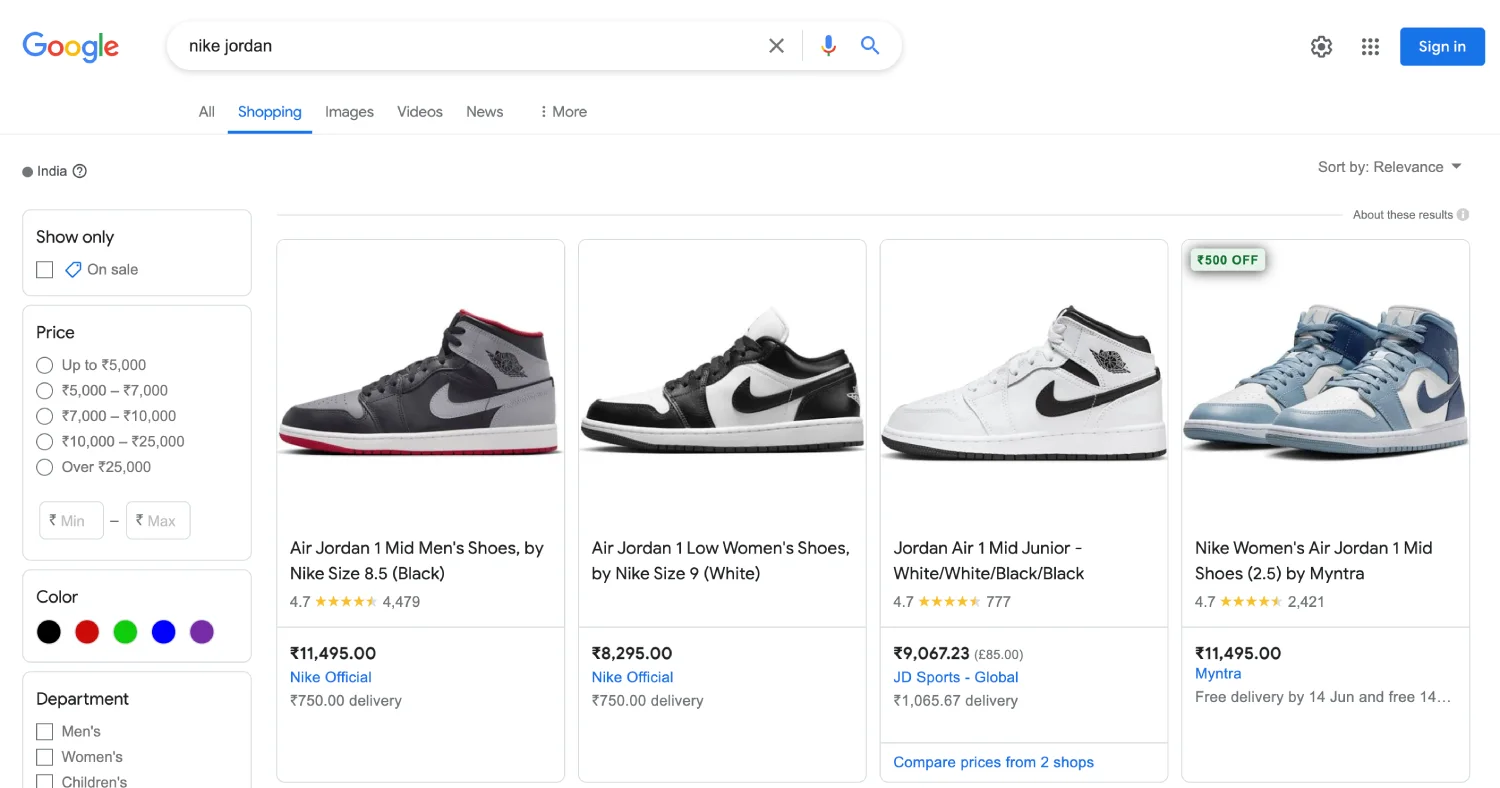Image resolution: width=1500 pixels, height=788 pixels.
Task: Select price range ₹10,000 – ₹25,000
Action: (x=44, y=442)
